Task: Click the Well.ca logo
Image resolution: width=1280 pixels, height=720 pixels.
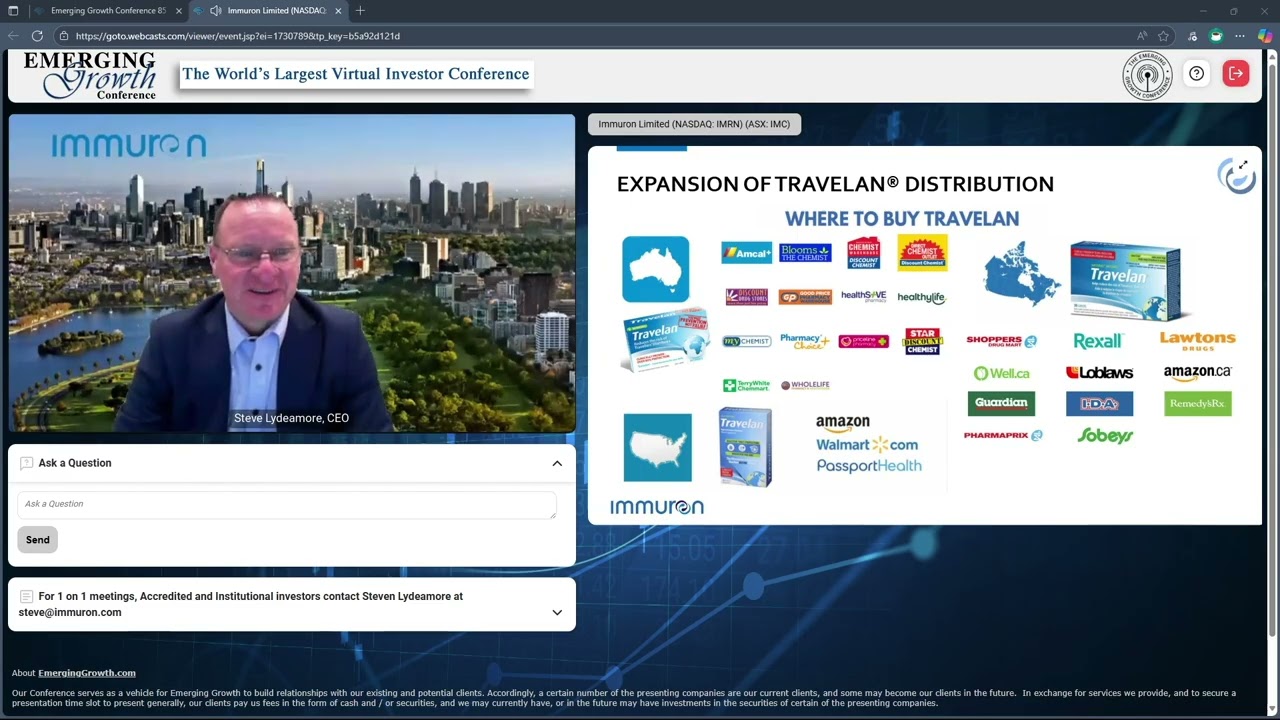Action: [1001, 373]
